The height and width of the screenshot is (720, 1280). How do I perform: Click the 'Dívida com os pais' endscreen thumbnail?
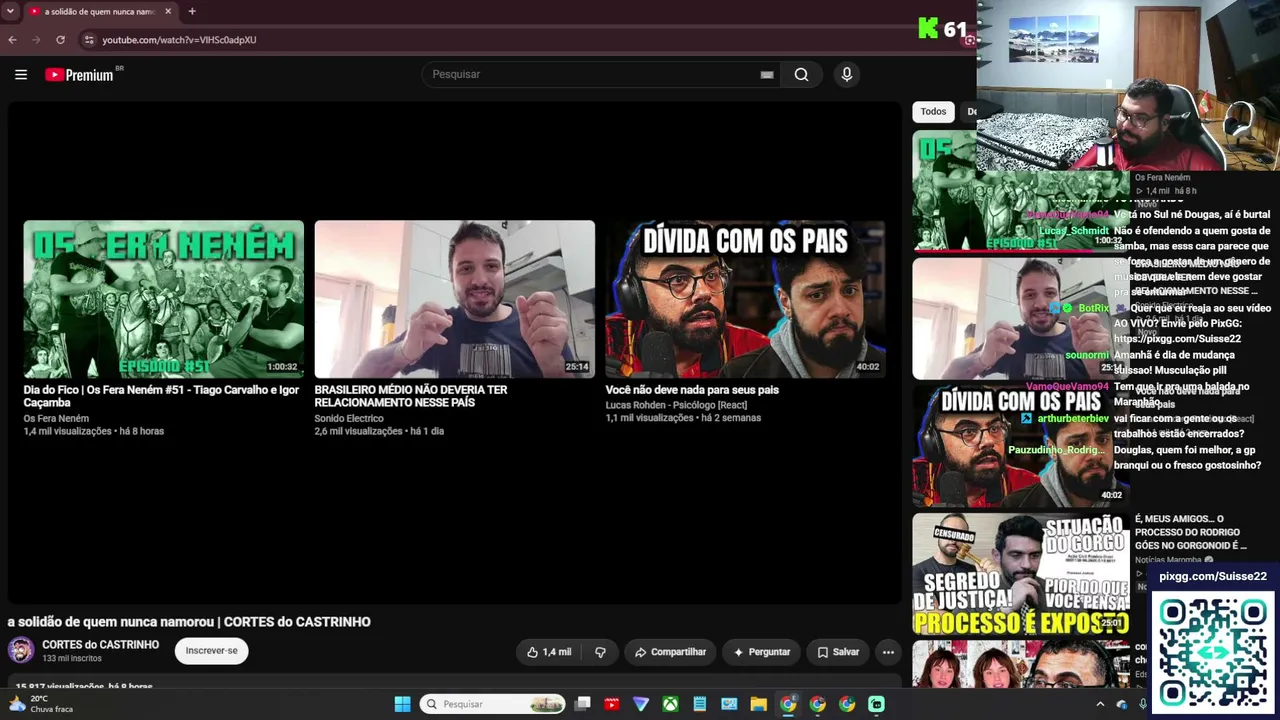(746, 299)
